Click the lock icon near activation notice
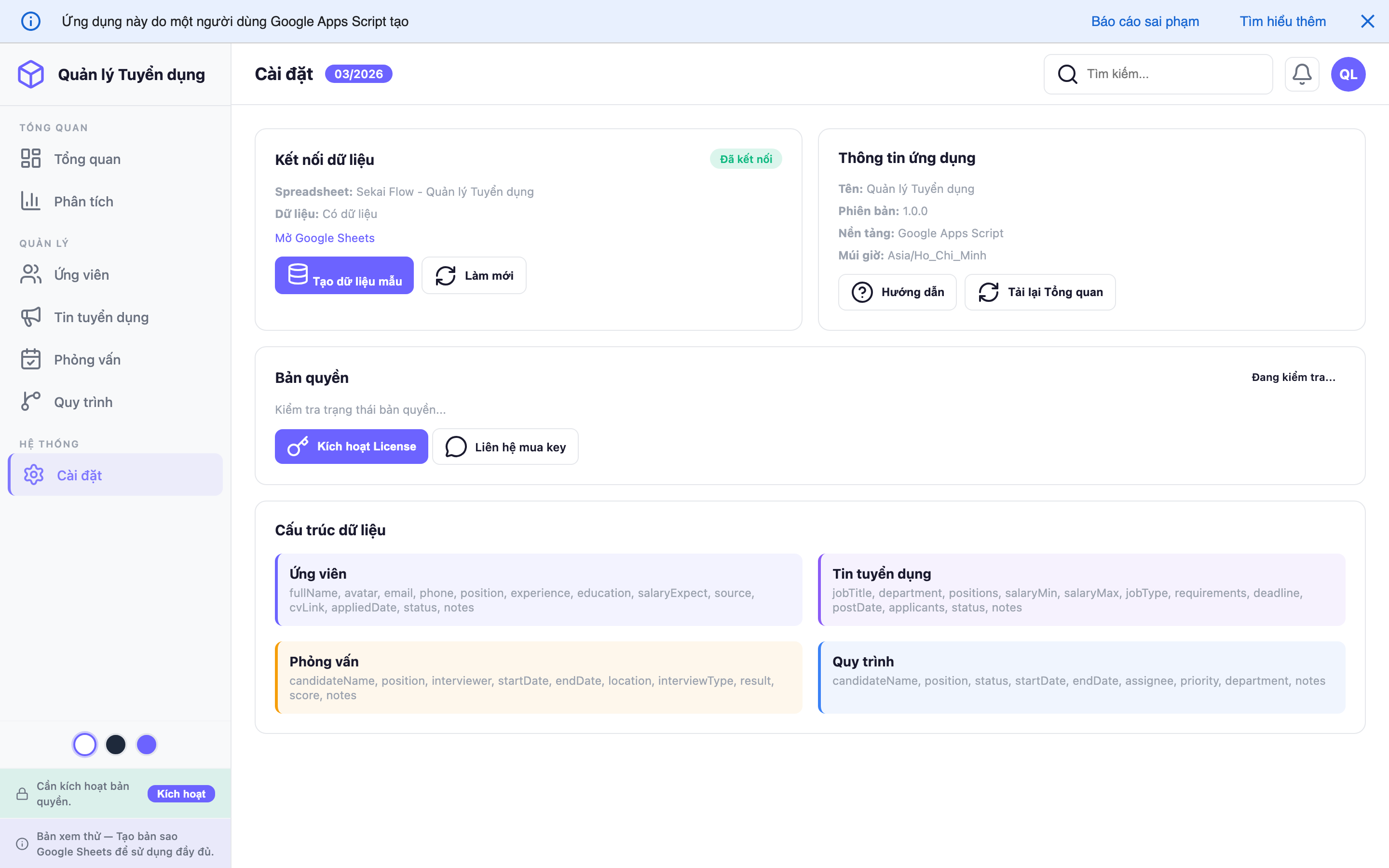Viewport: 1389px width, 868px height. click(x=22, y=793)
